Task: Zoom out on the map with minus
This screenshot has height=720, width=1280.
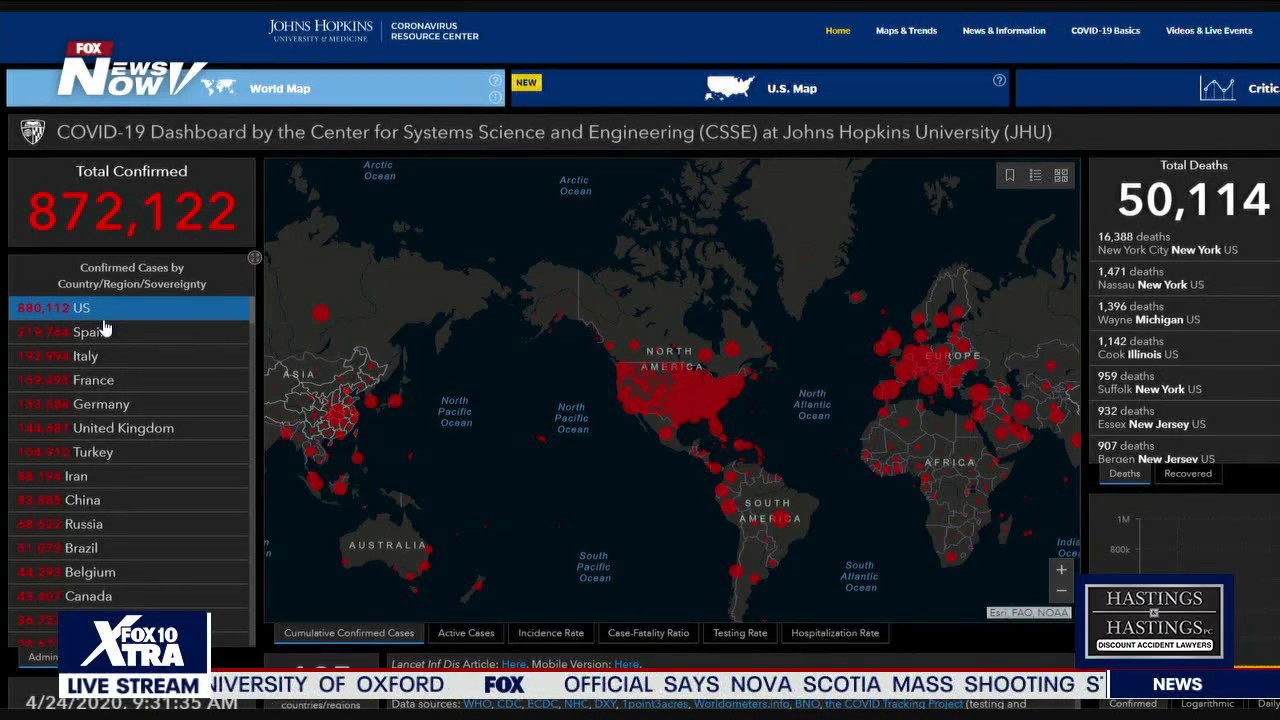Action: tap(1061, 591)
